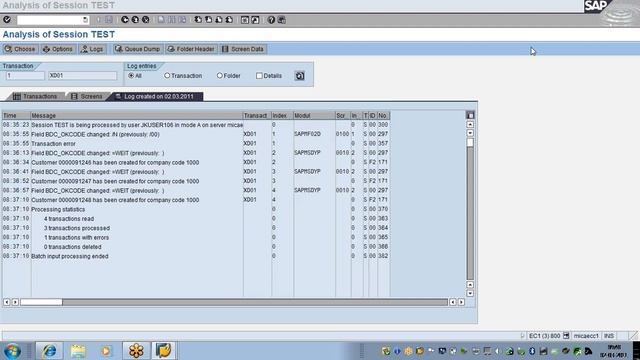Select the Folder log entries radio button
640x360 pixels.
point(220,76)
